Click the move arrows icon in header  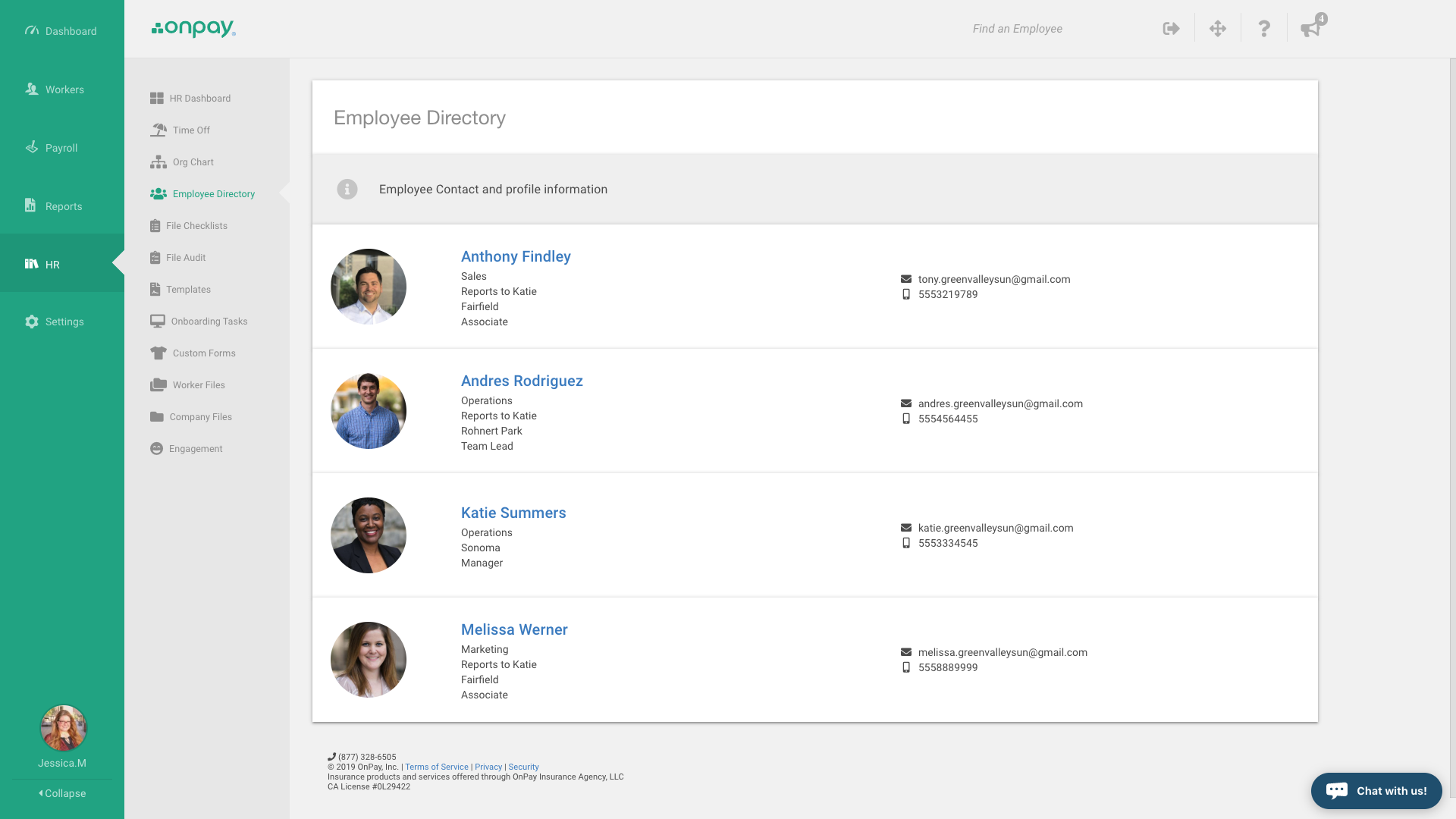pos(1218,29)
